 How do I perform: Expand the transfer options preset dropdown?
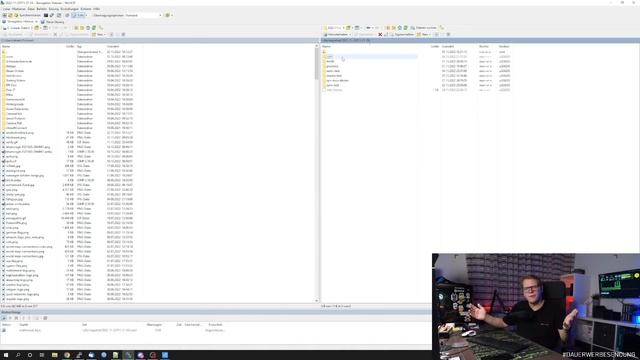tap(160, 16)
